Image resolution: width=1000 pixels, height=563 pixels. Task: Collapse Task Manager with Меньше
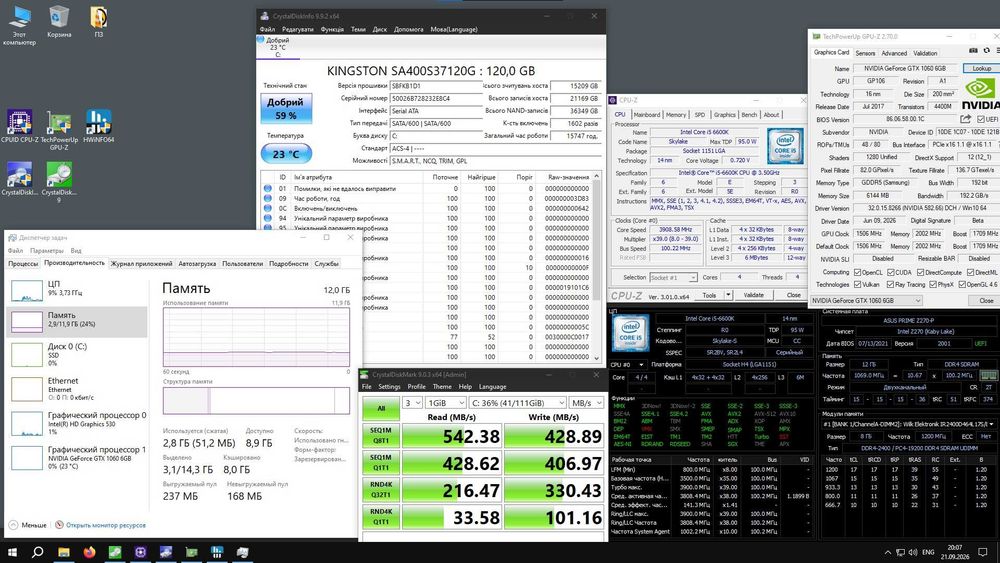27,525
